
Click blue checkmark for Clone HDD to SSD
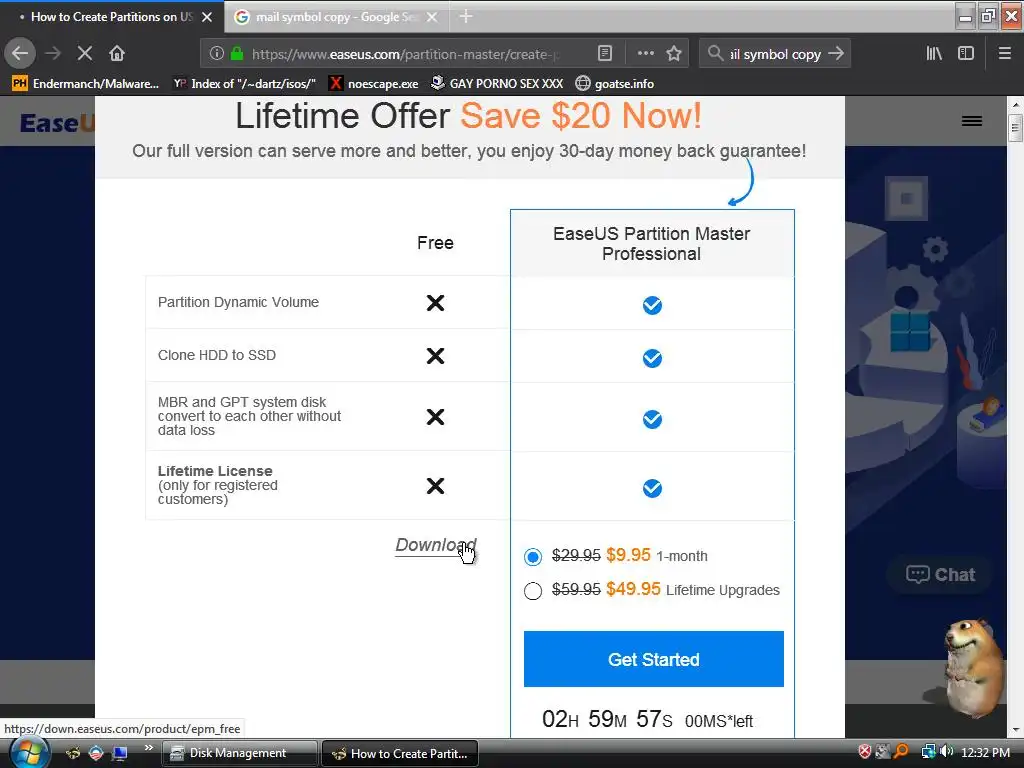coord(652,358)
